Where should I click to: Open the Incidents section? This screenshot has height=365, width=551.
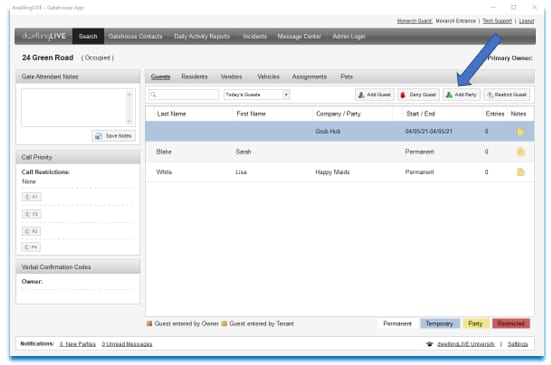255,36
